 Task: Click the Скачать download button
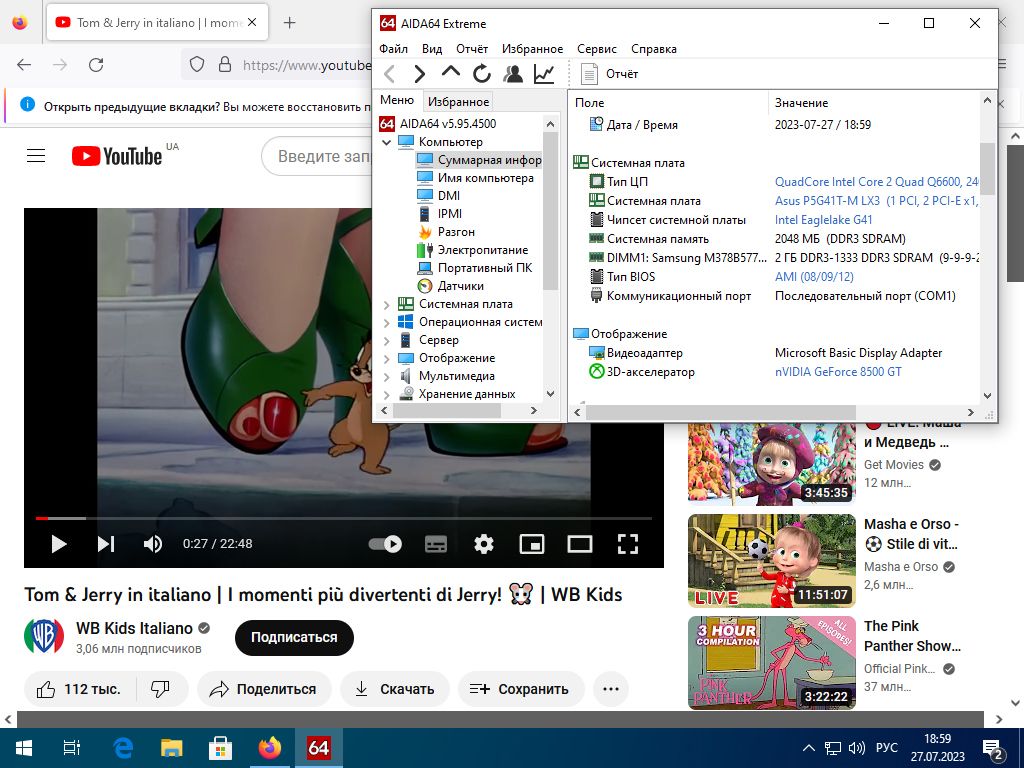pos(394,689)
